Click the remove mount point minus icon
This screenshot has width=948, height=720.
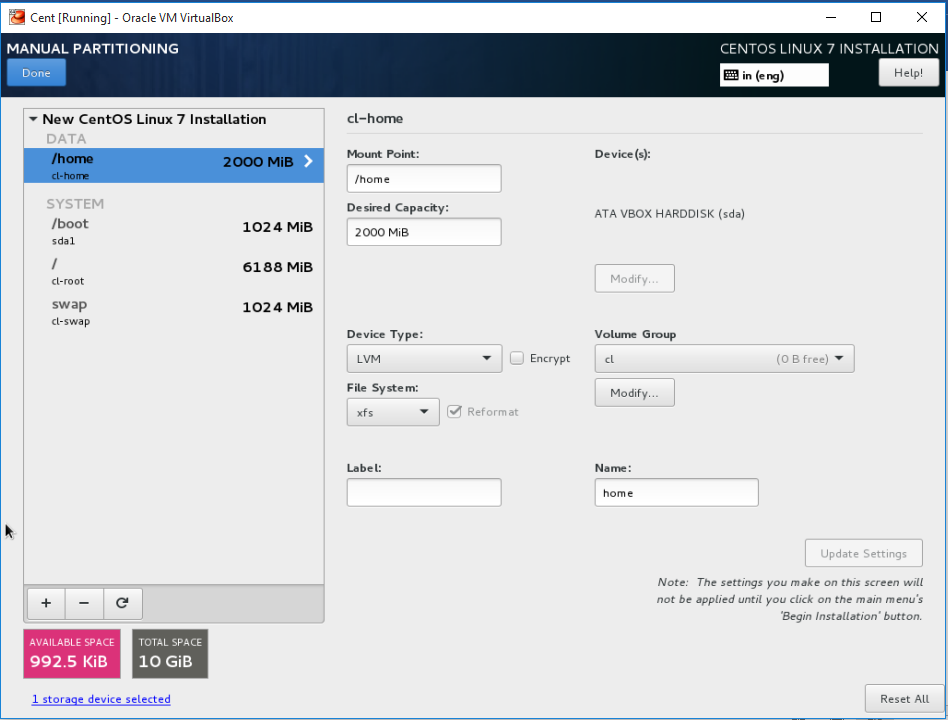84,603
